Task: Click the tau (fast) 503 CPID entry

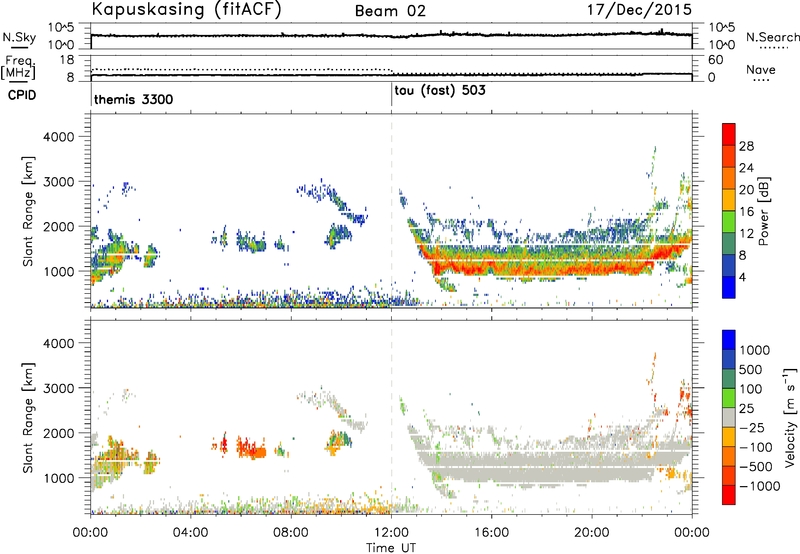Action: point(440,91)
